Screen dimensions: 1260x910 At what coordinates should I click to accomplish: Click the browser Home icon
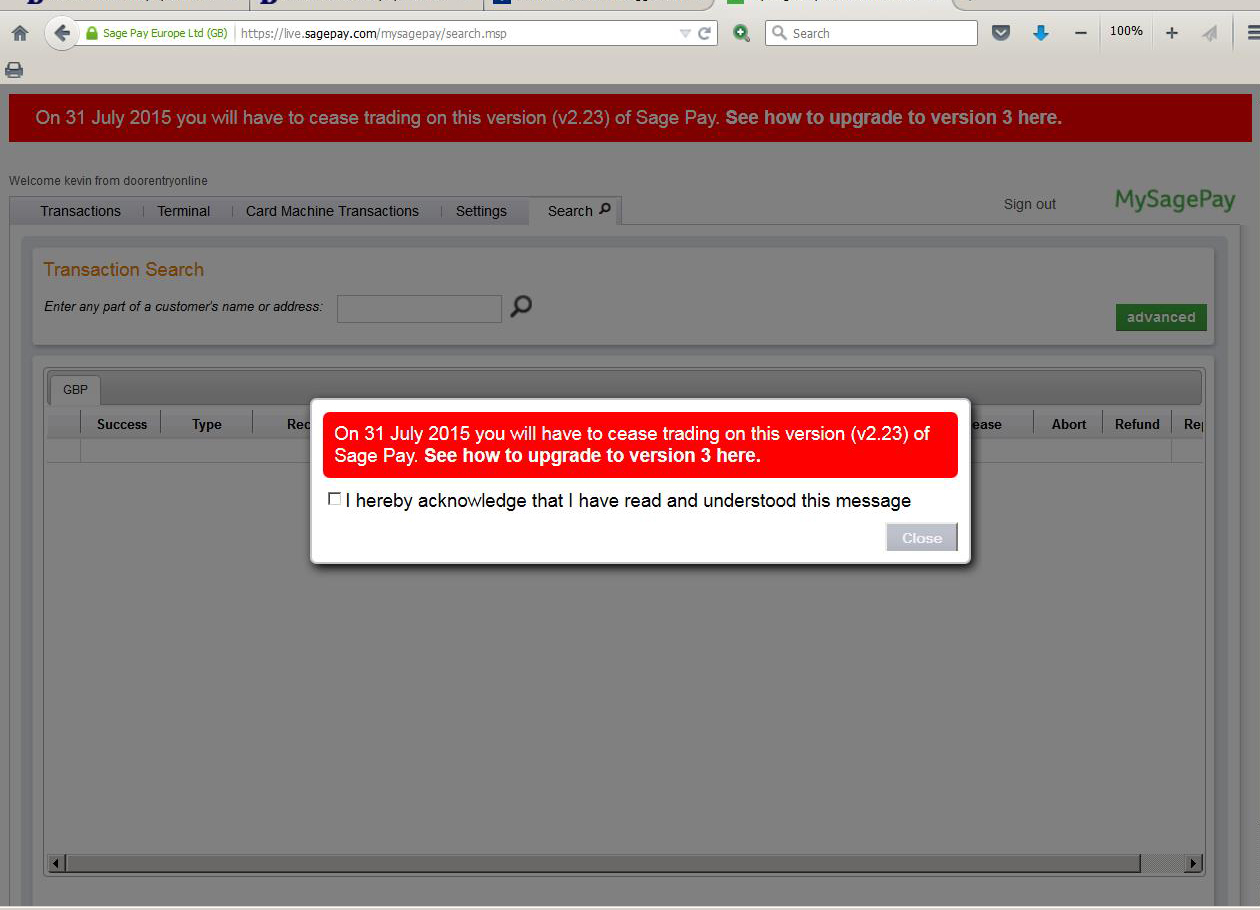(x=19, y=33)
